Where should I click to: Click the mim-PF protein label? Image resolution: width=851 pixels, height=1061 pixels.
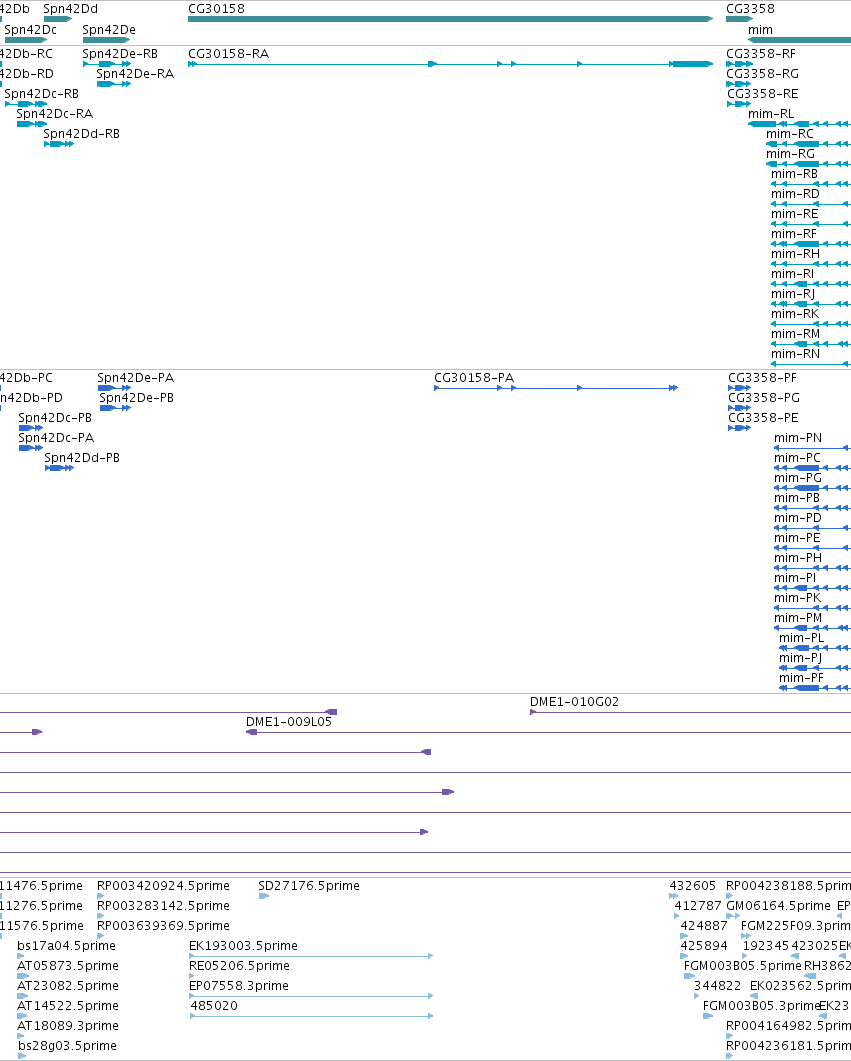pyautogui.click(x=802, y=677)
